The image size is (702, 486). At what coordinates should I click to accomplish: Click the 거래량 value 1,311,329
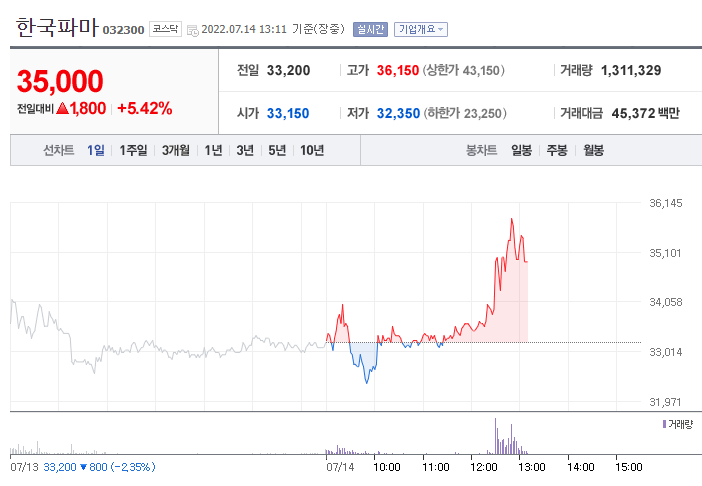pos(631,70)
